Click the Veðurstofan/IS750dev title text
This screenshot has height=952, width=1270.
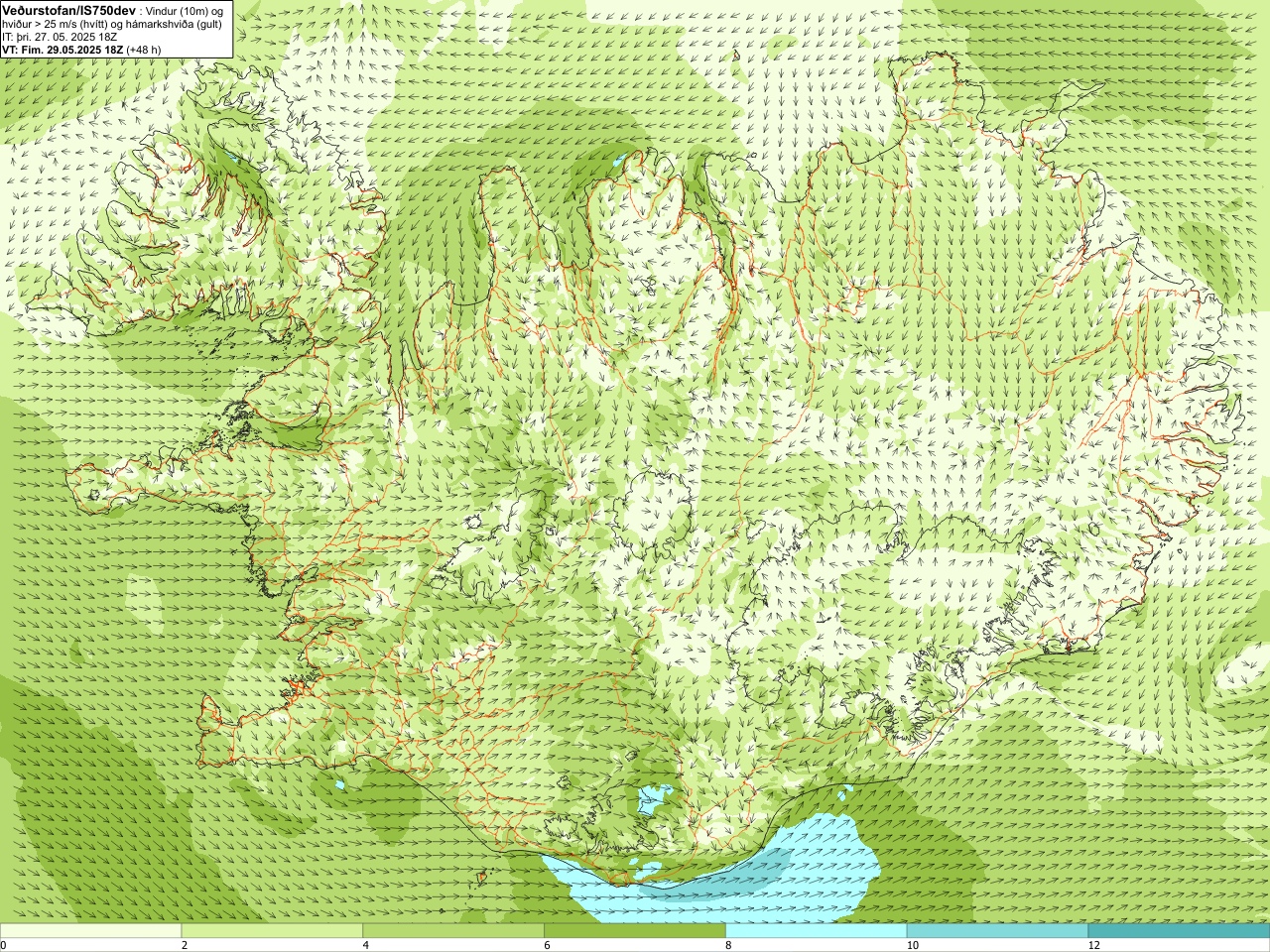click(x=68, y=9)
